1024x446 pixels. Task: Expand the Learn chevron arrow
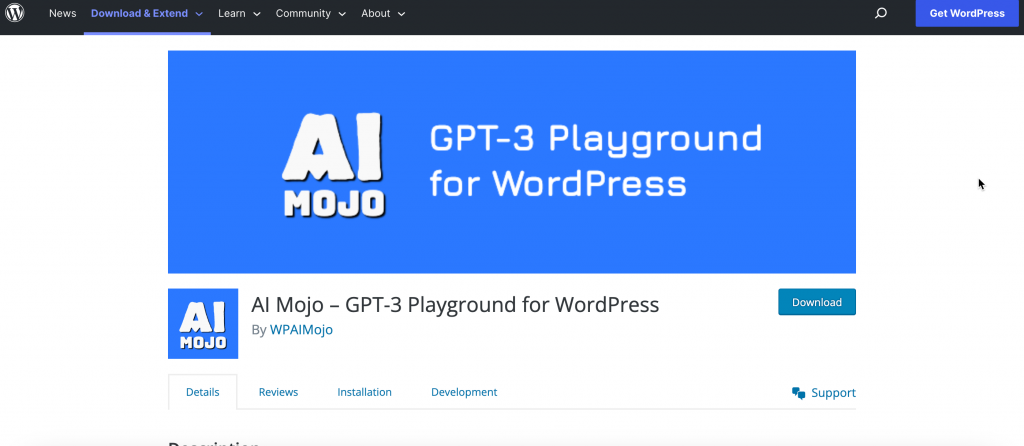tap(257, 14)
